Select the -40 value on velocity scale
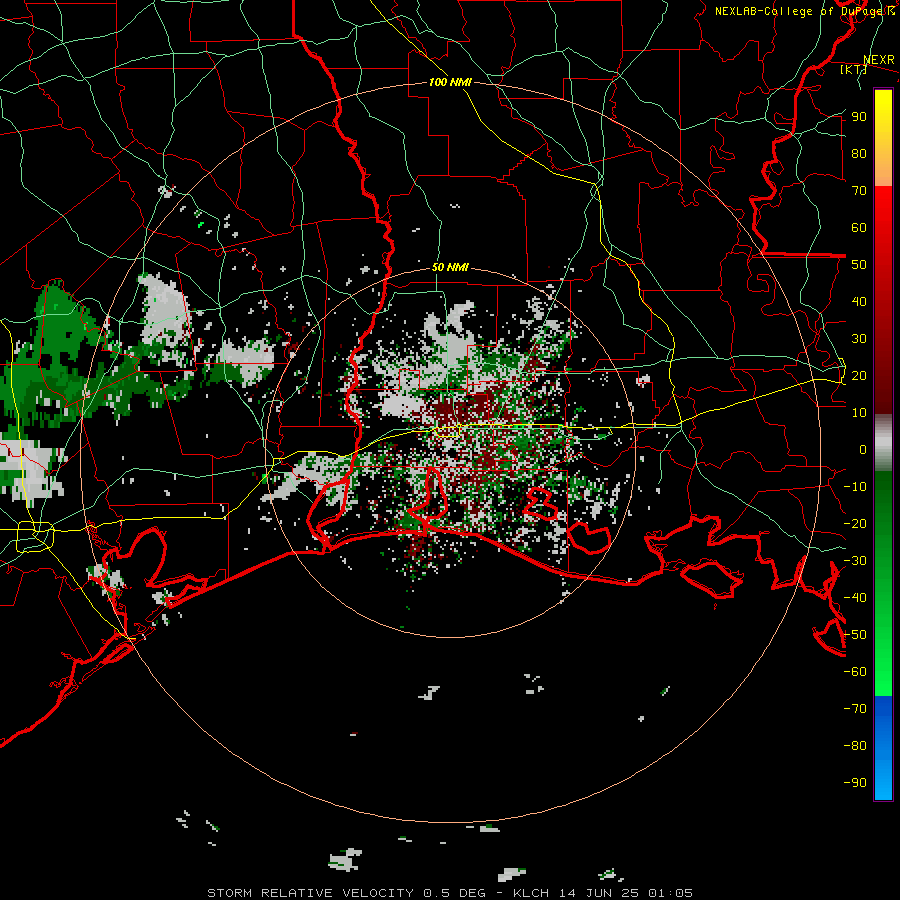This screenshot has width=900, height=900. 855,598
